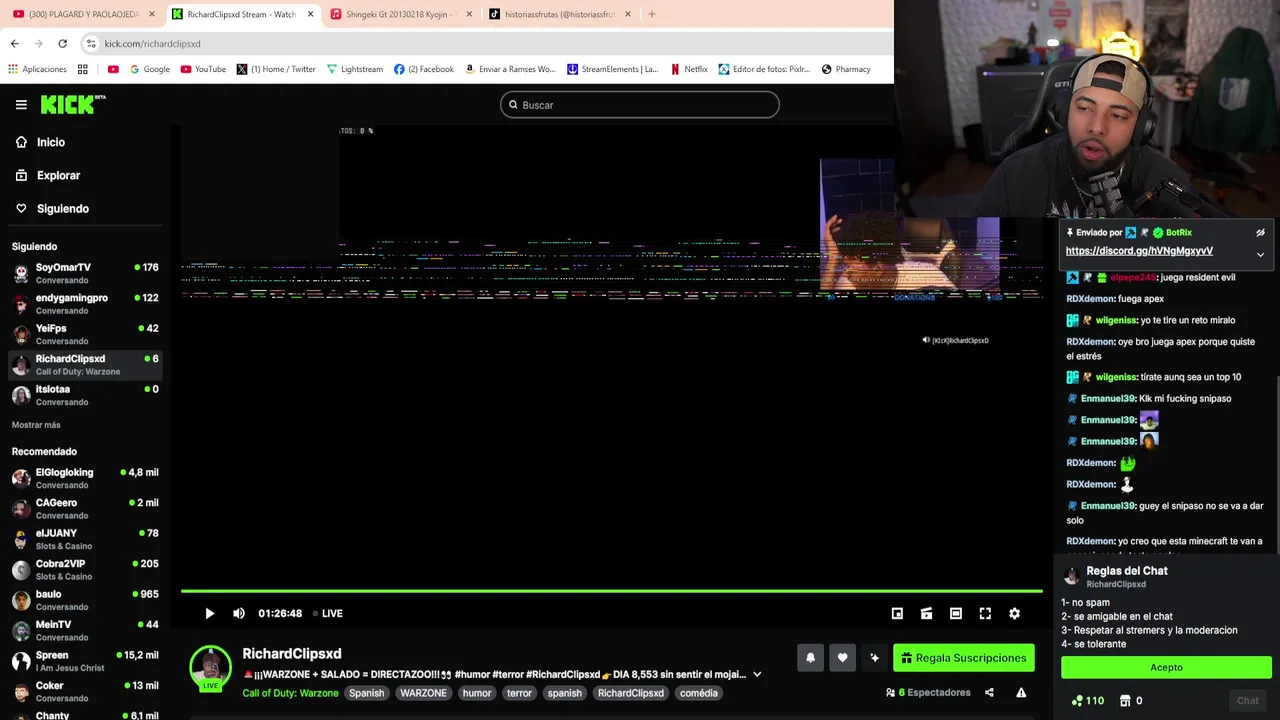The image size is (1280, 720).
Task: Open elJUANY recommended channel
Action: pos(85,539)
